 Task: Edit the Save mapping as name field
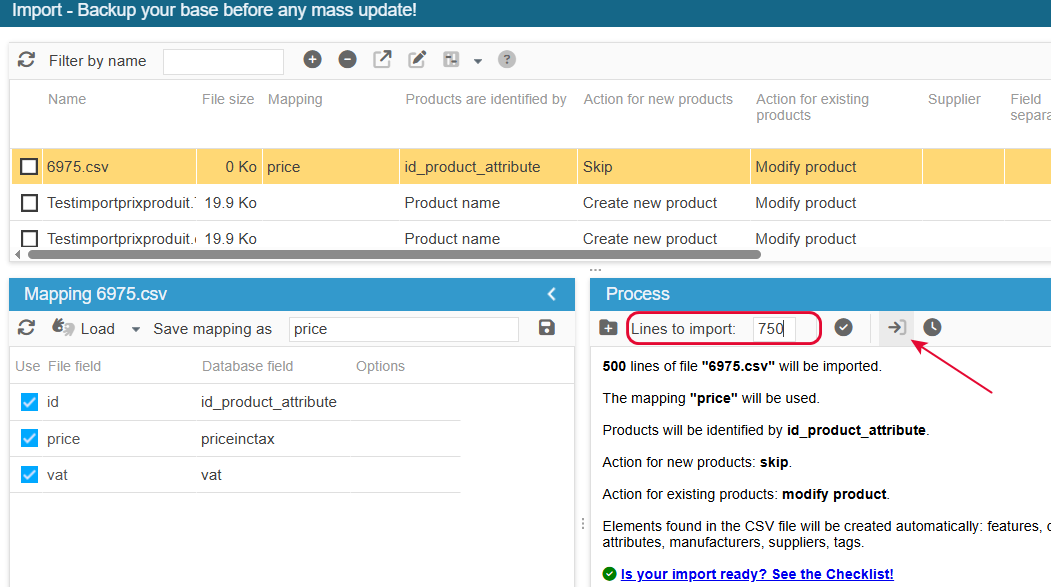click(404, 329)
